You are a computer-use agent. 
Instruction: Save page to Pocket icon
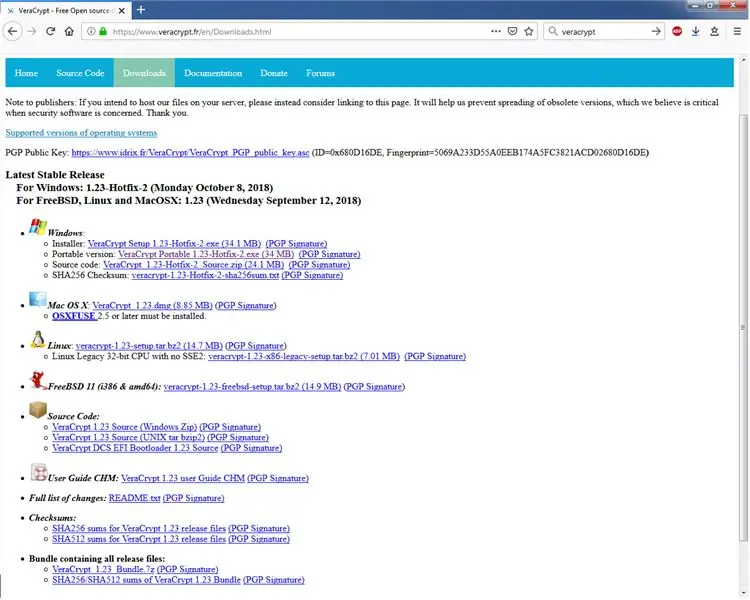(x=512, y=32)
